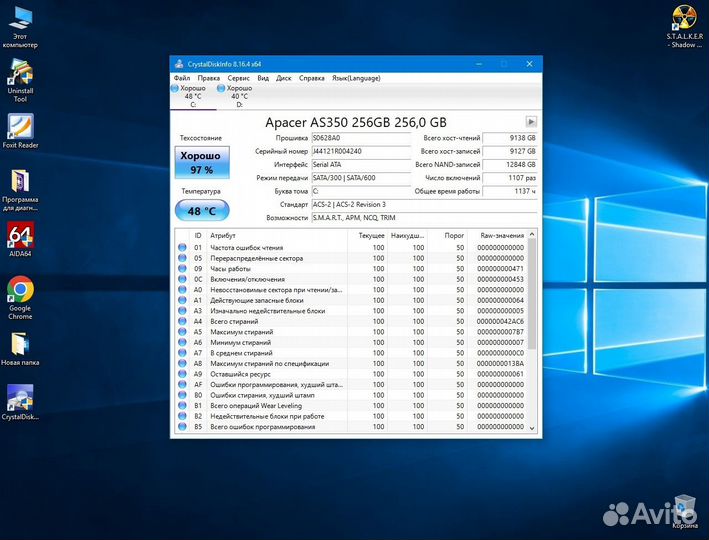Click status circle of attribute A4 row

pyautogui.click(x=182, y=321)
